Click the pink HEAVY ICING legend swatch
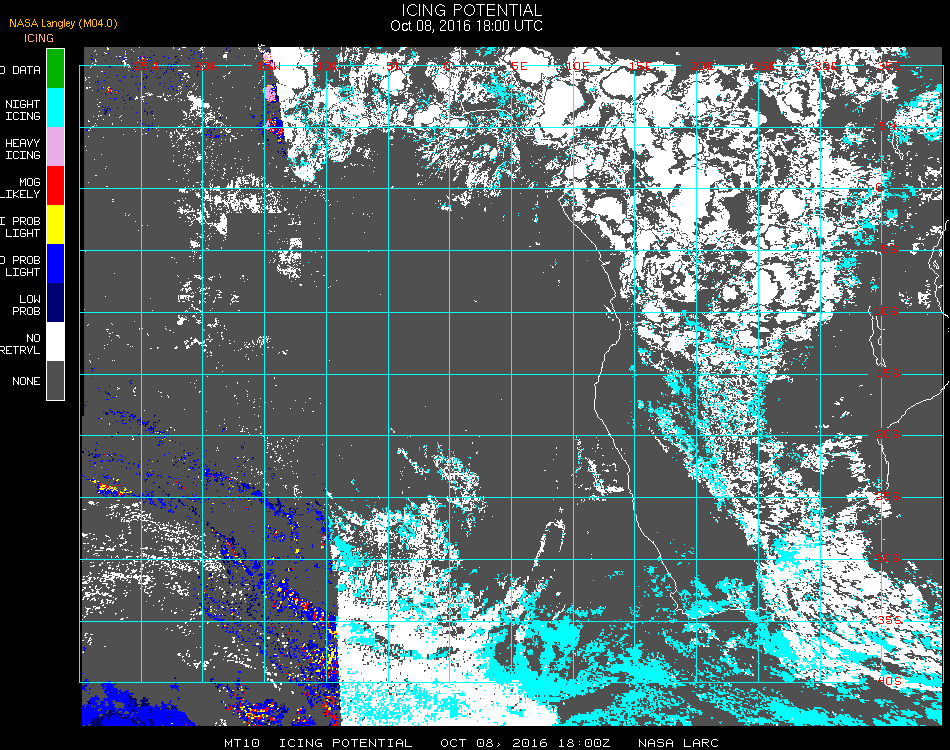 (55, 147)
